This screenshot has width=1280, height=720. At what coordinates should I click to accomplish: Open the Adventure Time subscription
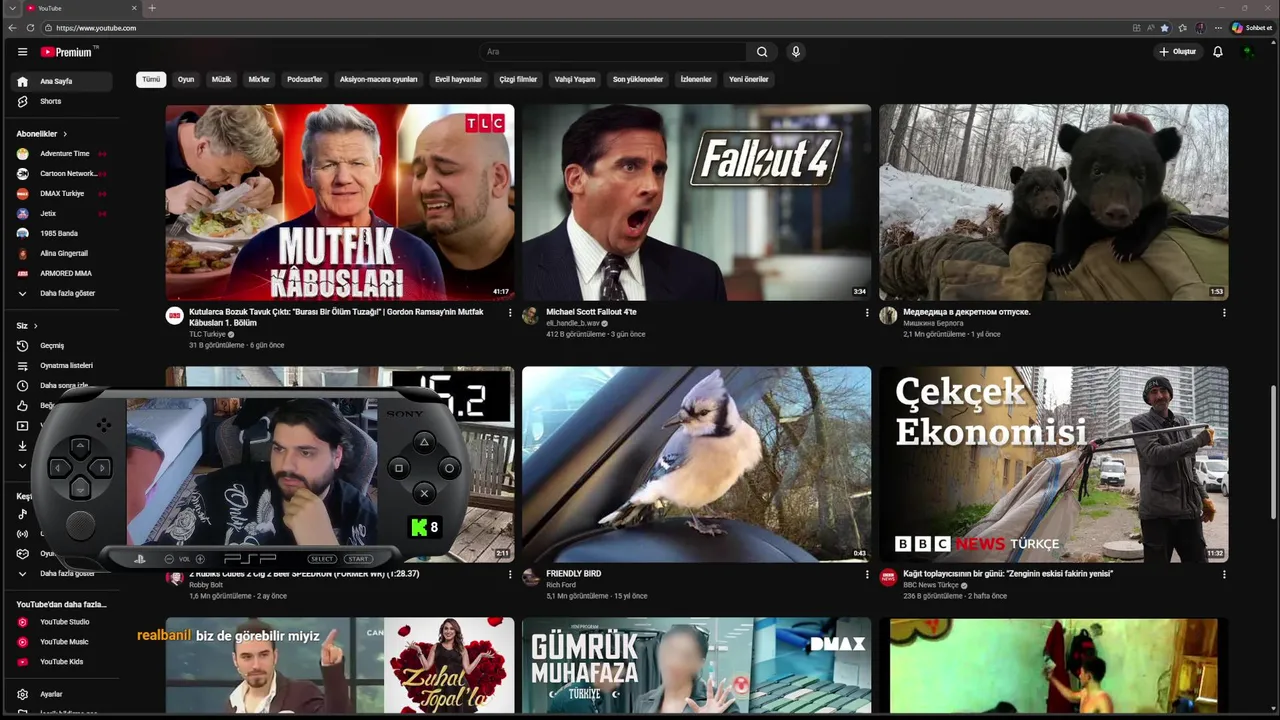click(x=62, y=153)
